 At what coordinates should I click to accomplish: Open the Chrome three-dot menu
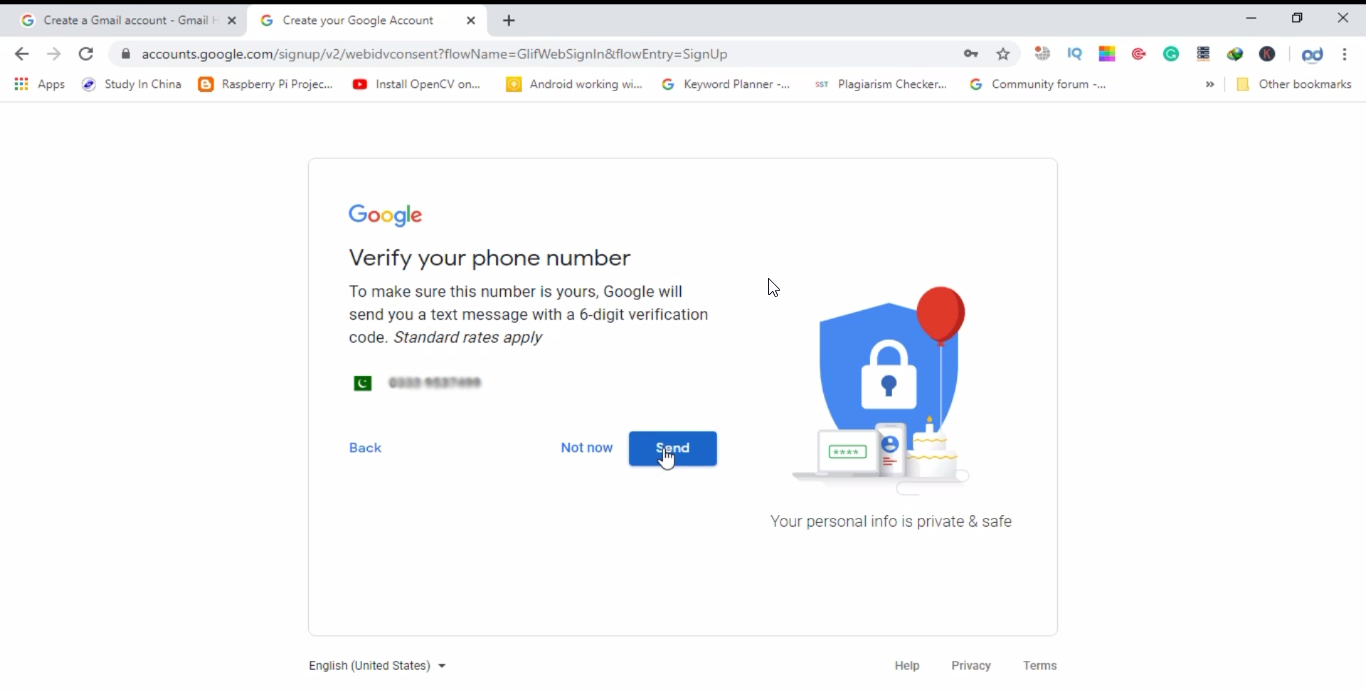click(x=1345, y=54)
